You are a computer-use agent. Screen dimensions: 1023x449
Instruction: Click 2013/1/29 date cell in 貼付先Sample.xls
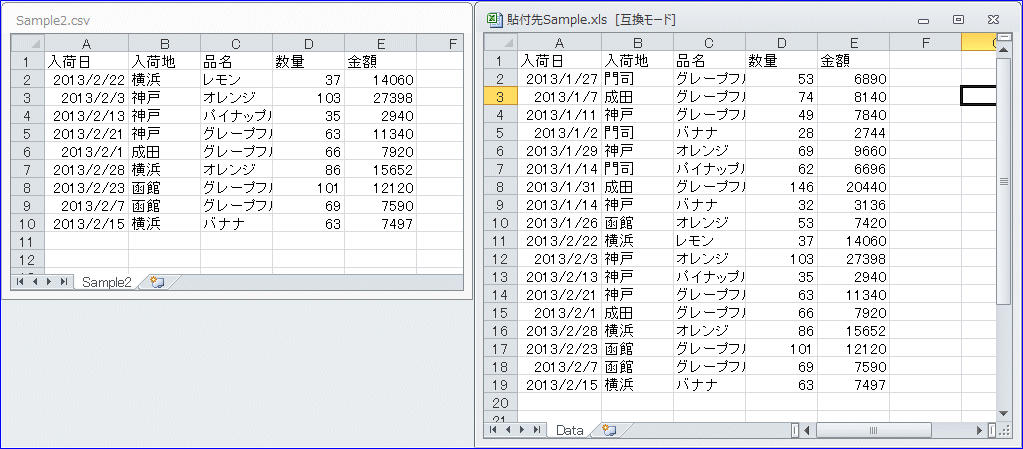point(559,151)
